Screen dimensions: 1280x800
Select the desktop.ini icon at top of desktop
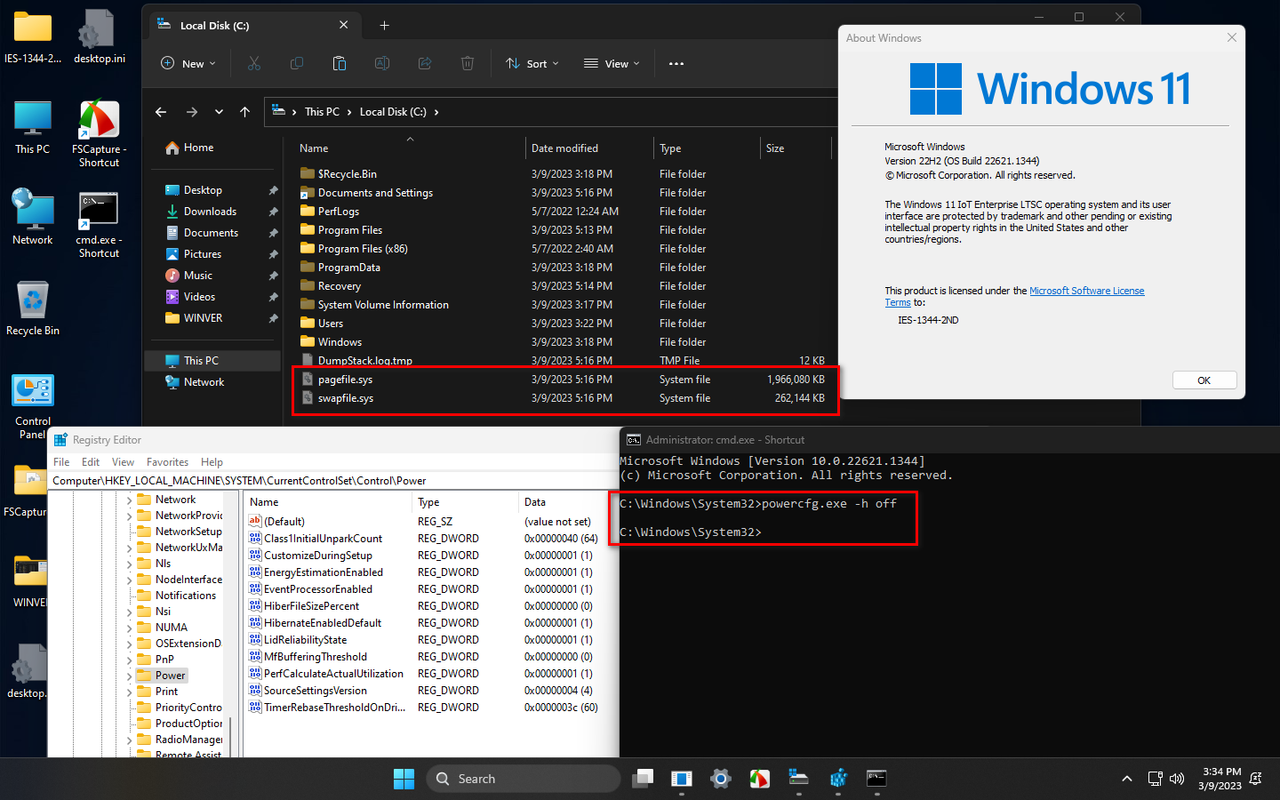[x=99, y=37]
